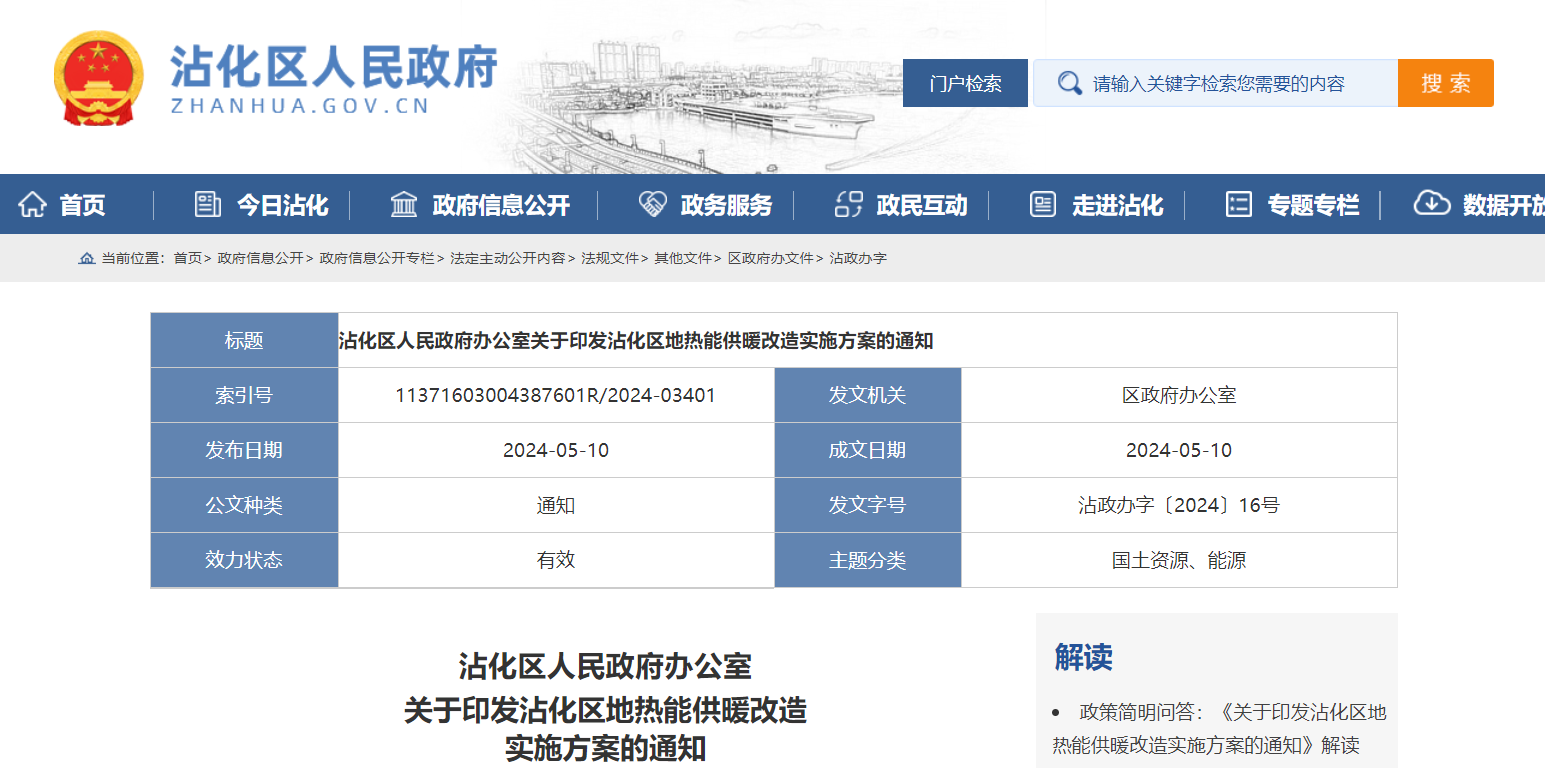Viewport: 1545px width, 768px height.
Task: Open the 沾政办字 breadcrumb link
Action: coord(858,258)
